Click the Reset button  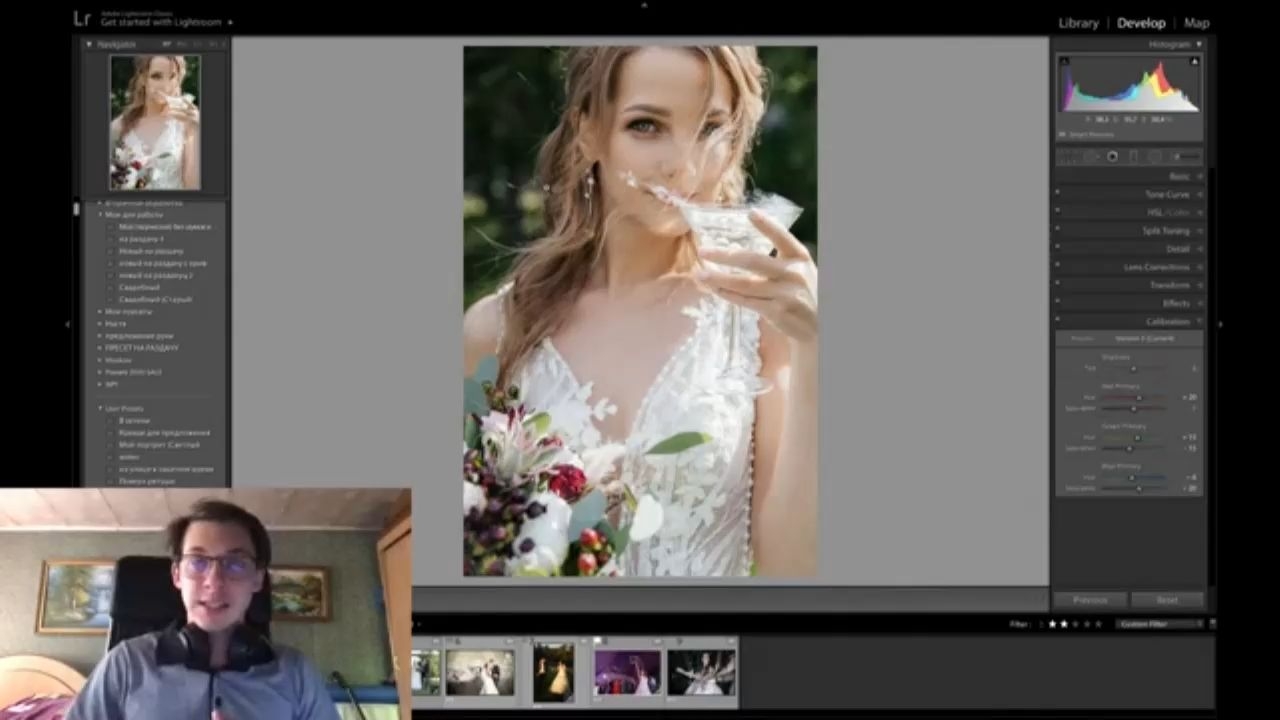[x=1167, y=600]
